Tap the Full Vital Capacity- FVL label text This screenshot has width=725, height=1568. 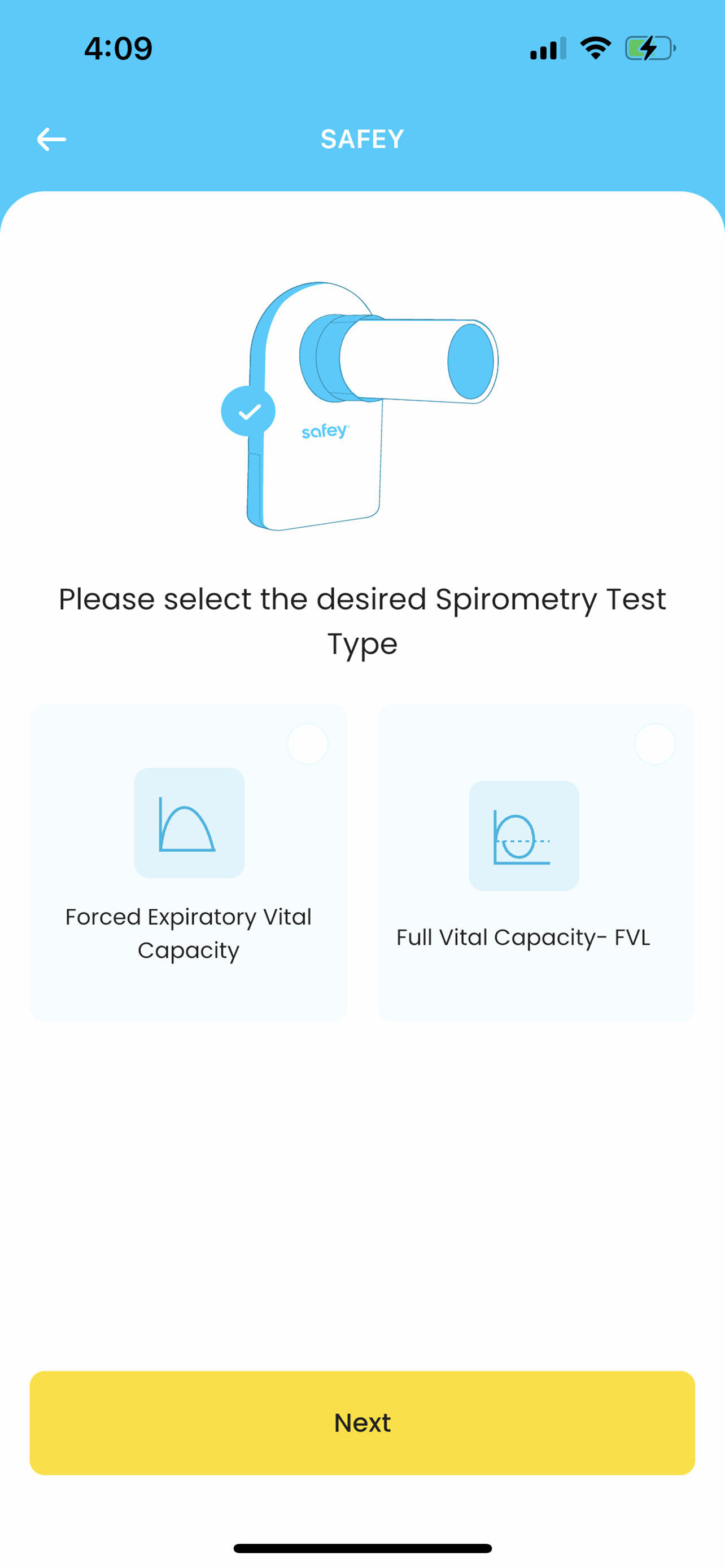click(x=523, y=938)
